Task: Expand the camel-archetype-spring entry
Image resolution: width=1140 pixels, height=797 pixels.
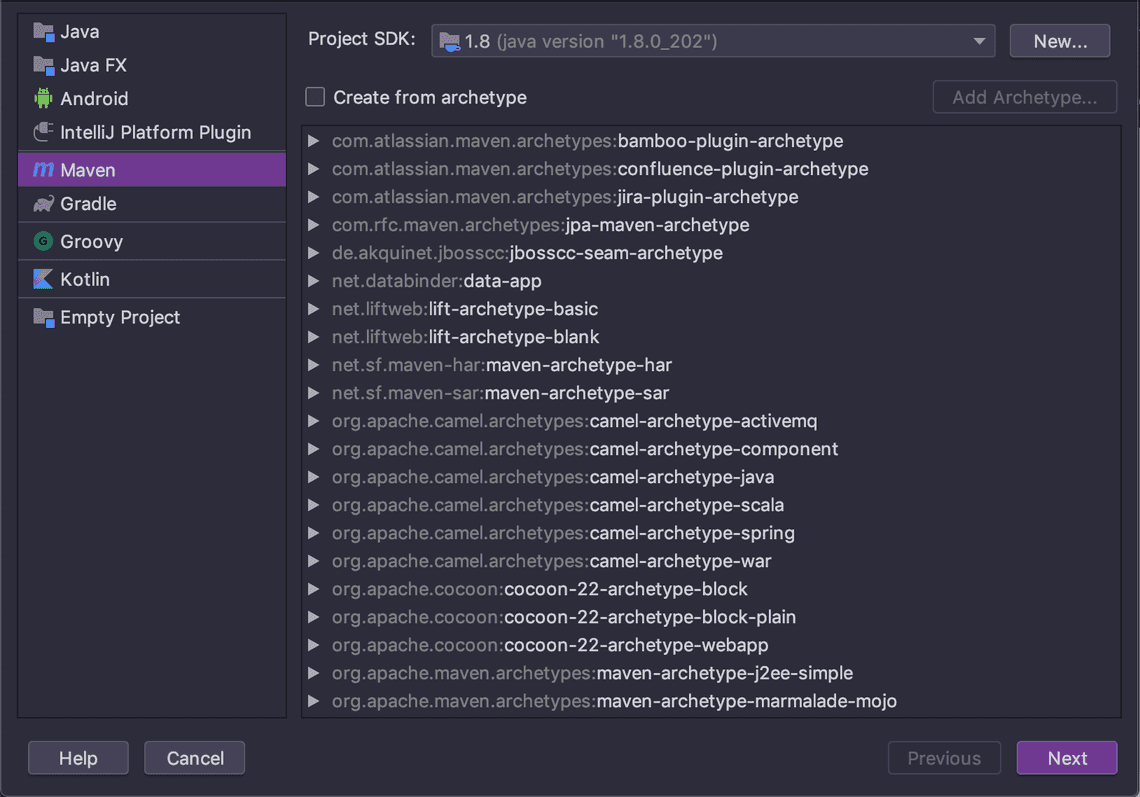Action: point(313,533)
